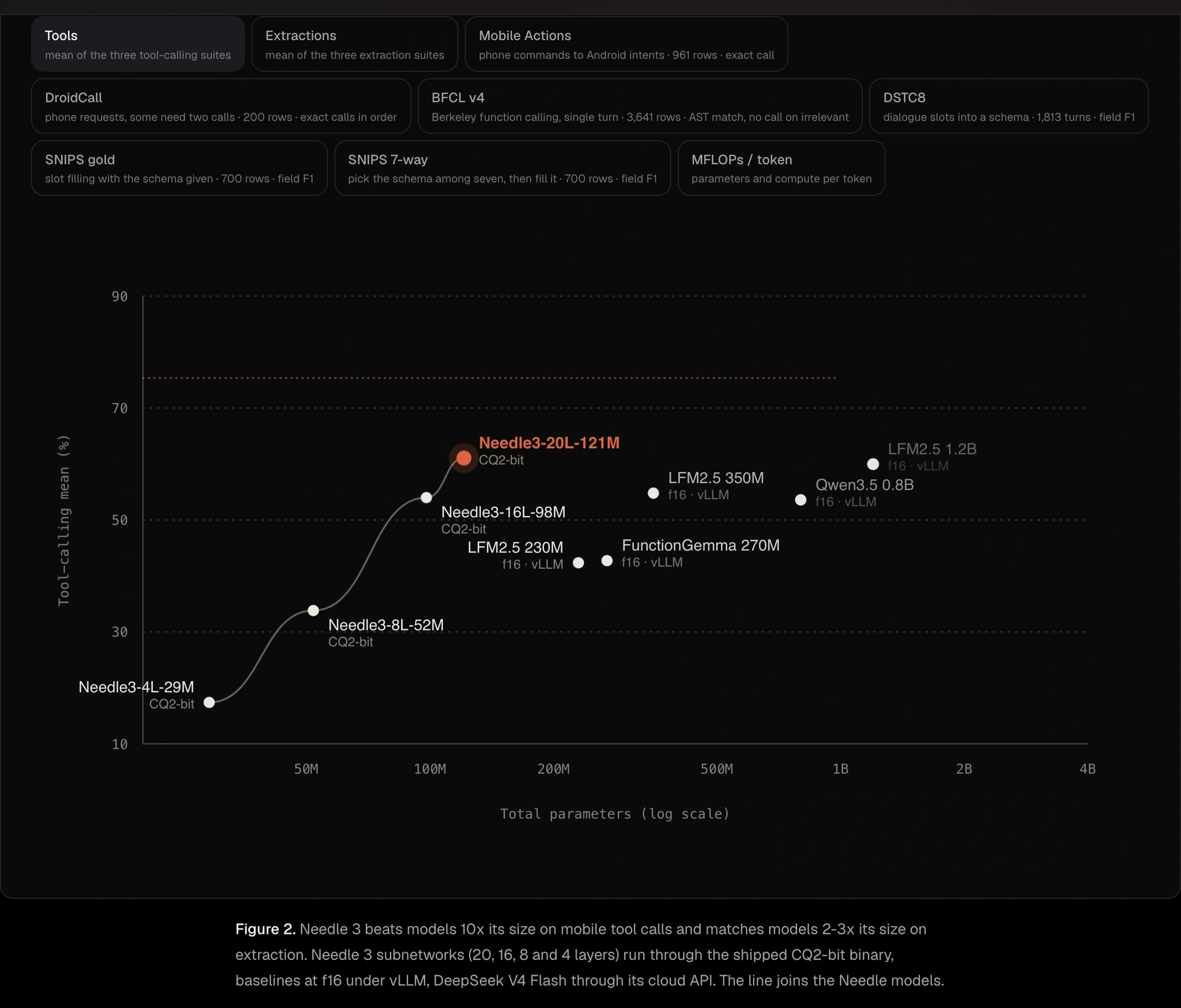
Task: Click the '500M' x-axis tick label
Action: 716,769
